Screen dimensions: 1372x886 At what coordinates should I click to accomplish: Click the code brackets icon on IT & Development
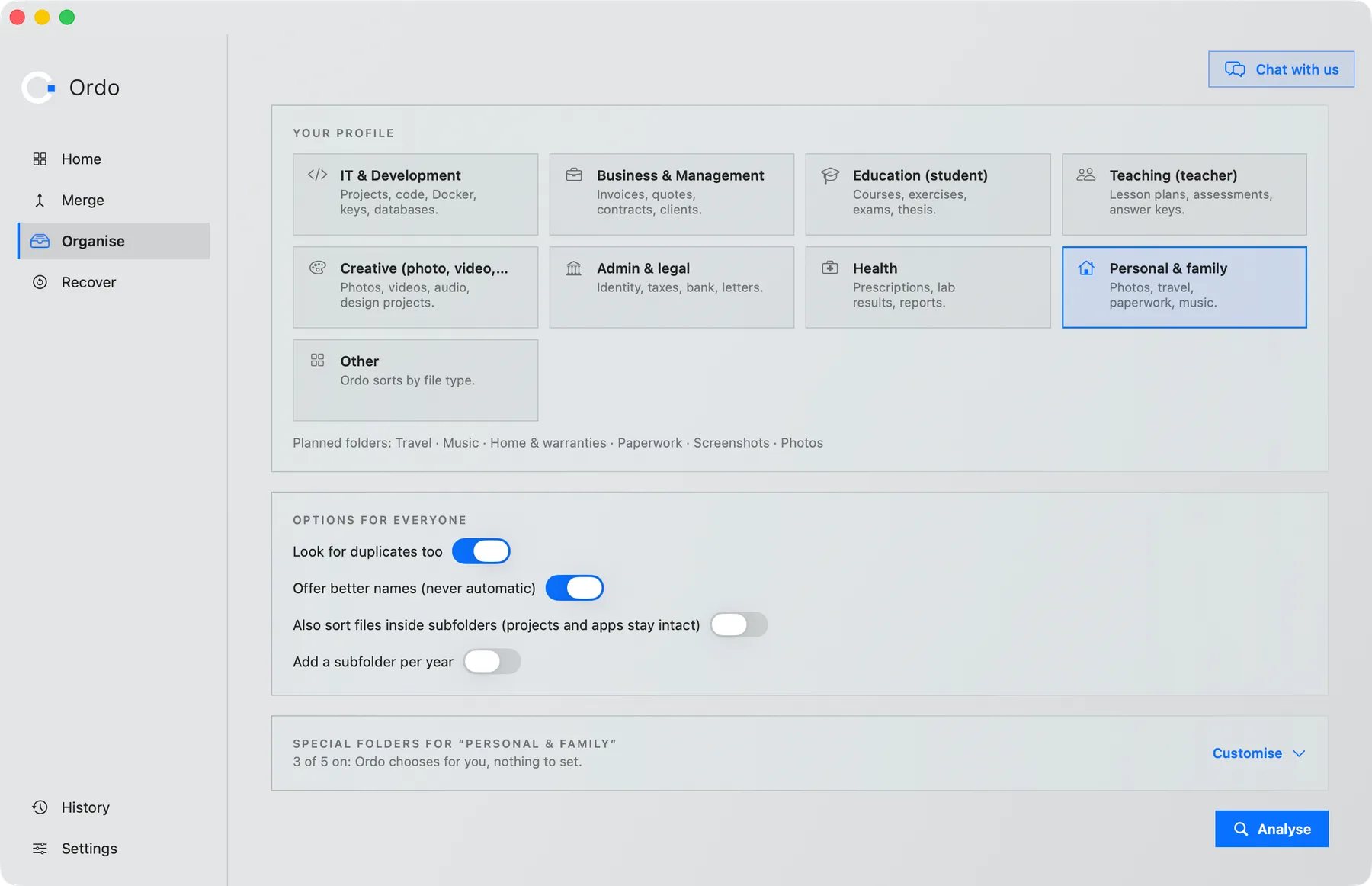click(x=318, y=175)
